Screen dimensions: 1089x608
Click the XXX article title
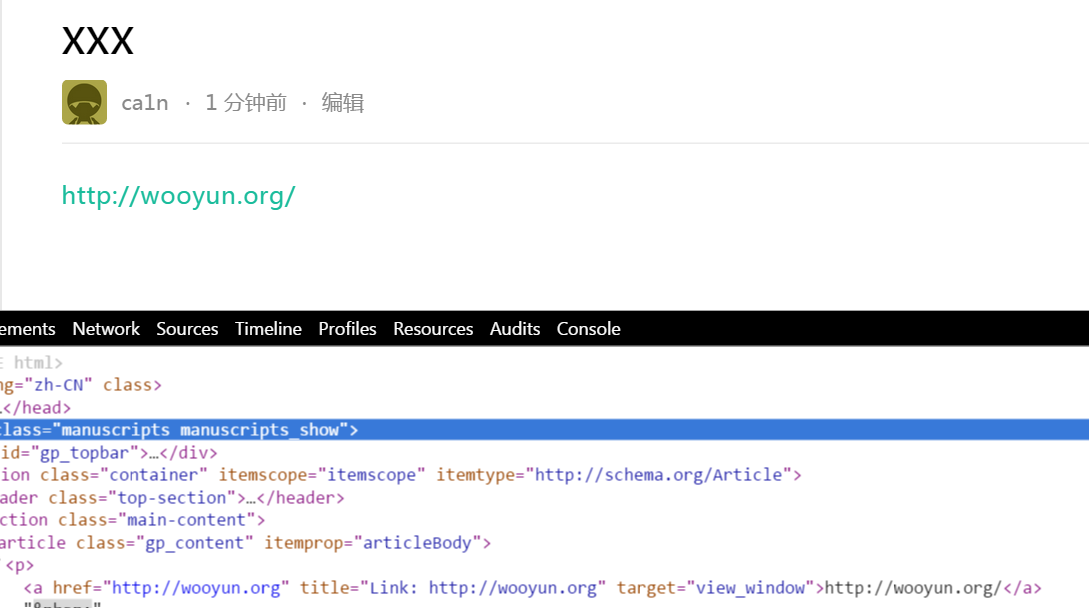[x=98, y=41]
